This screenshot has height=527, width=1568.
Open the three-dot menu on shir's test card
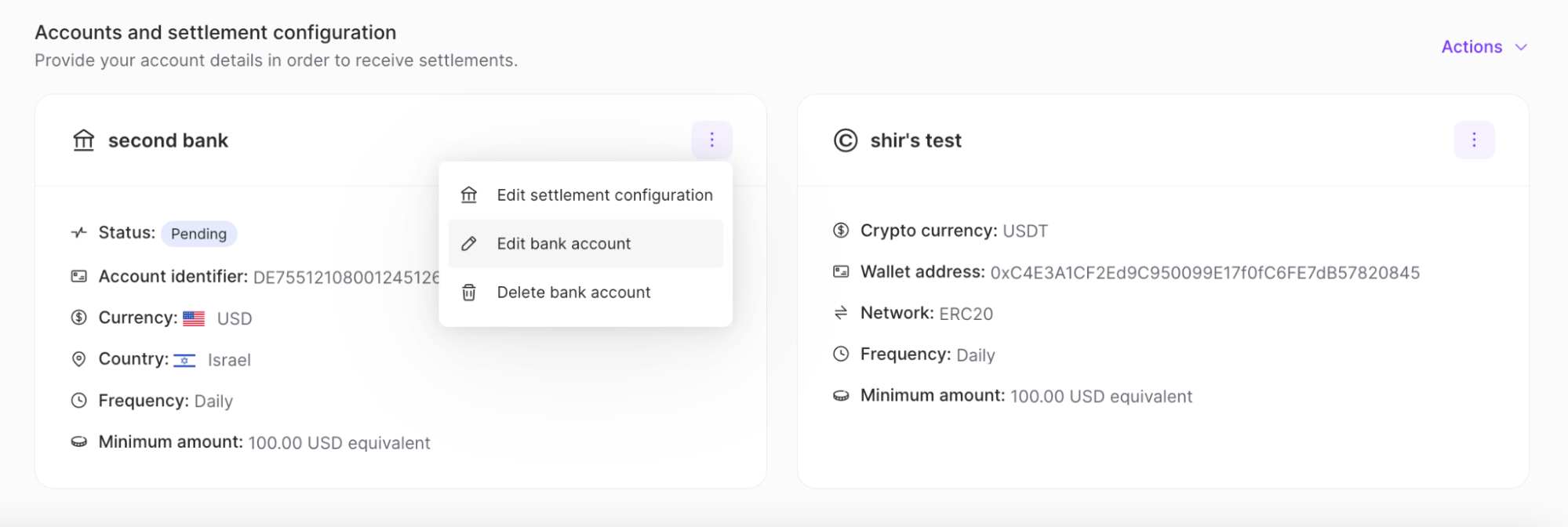pos(1474,140)
